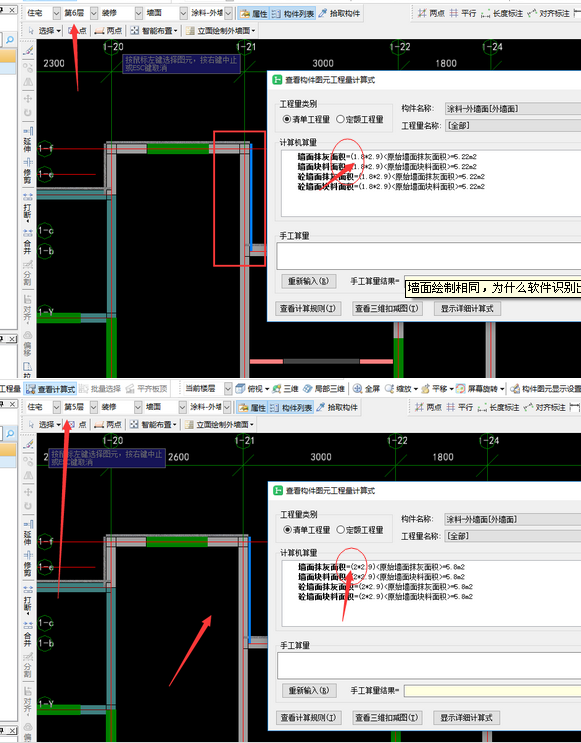
Task: Click 重新输入(R) in the 5.8m2 dialog
Action: pos(309,690)
